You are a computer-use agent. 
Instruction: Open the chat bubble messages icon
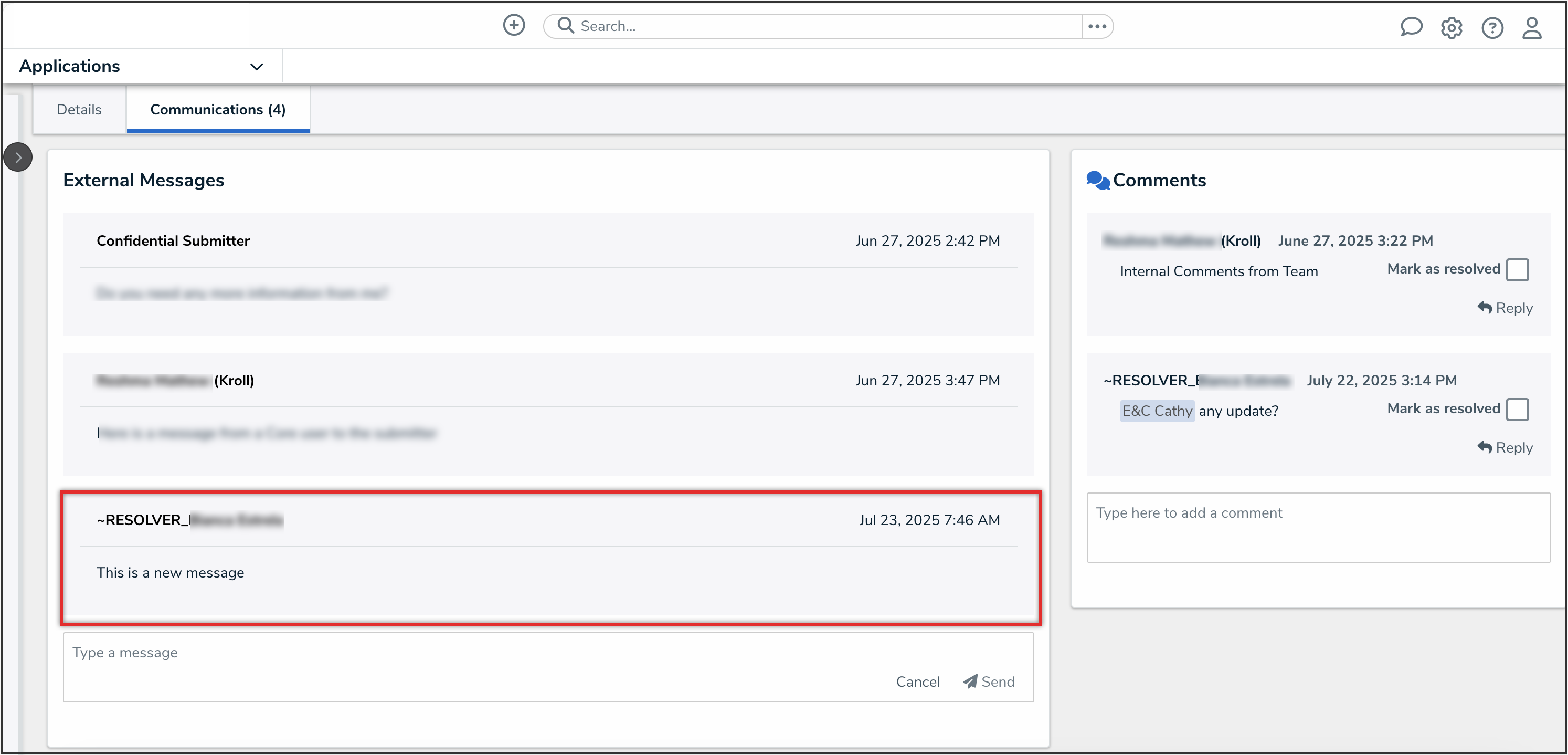pos(1411,27)
